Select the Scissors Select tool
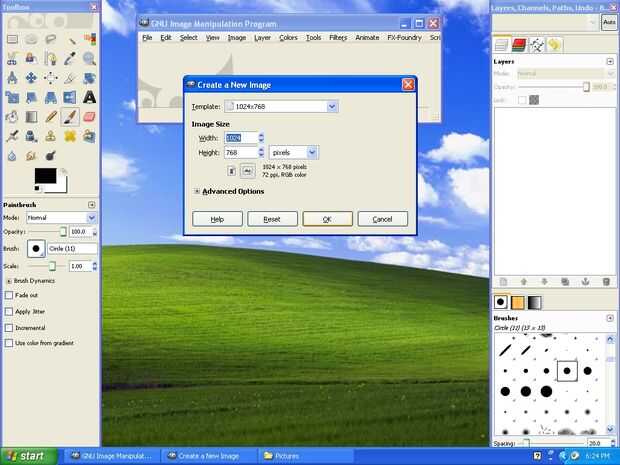The image size is (620, 465). 12,59
